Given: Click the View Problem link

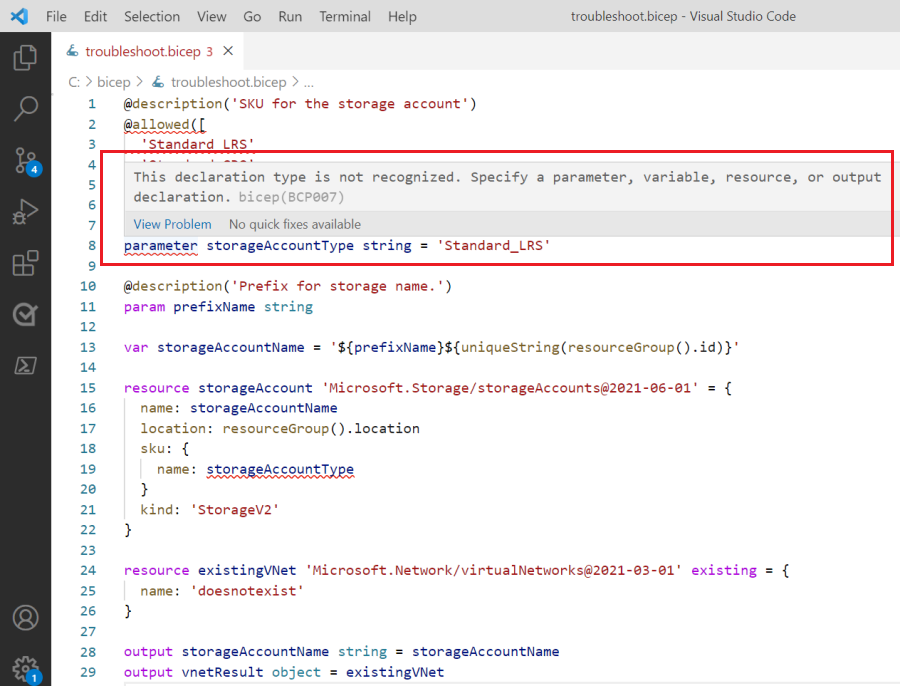Looking at the screenshot, I should point(172,224).
